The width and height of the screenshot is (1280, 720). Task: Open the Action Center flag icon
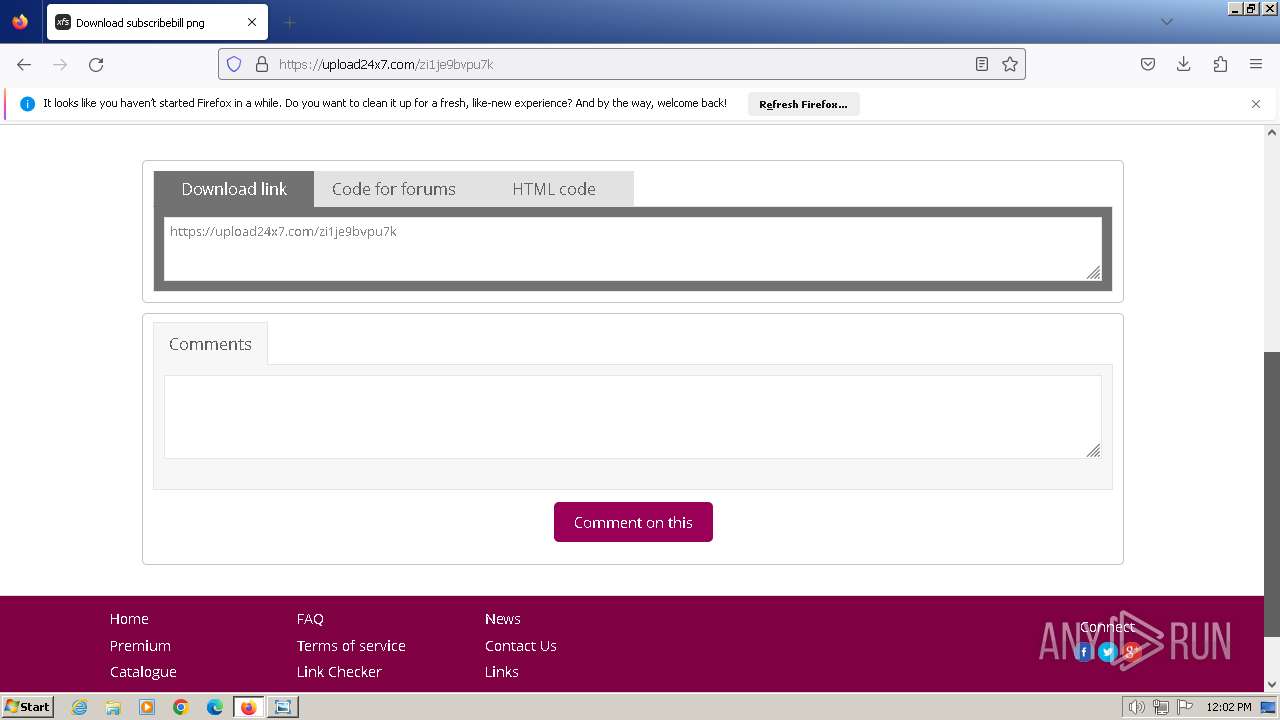click(x=1185, y=707)
